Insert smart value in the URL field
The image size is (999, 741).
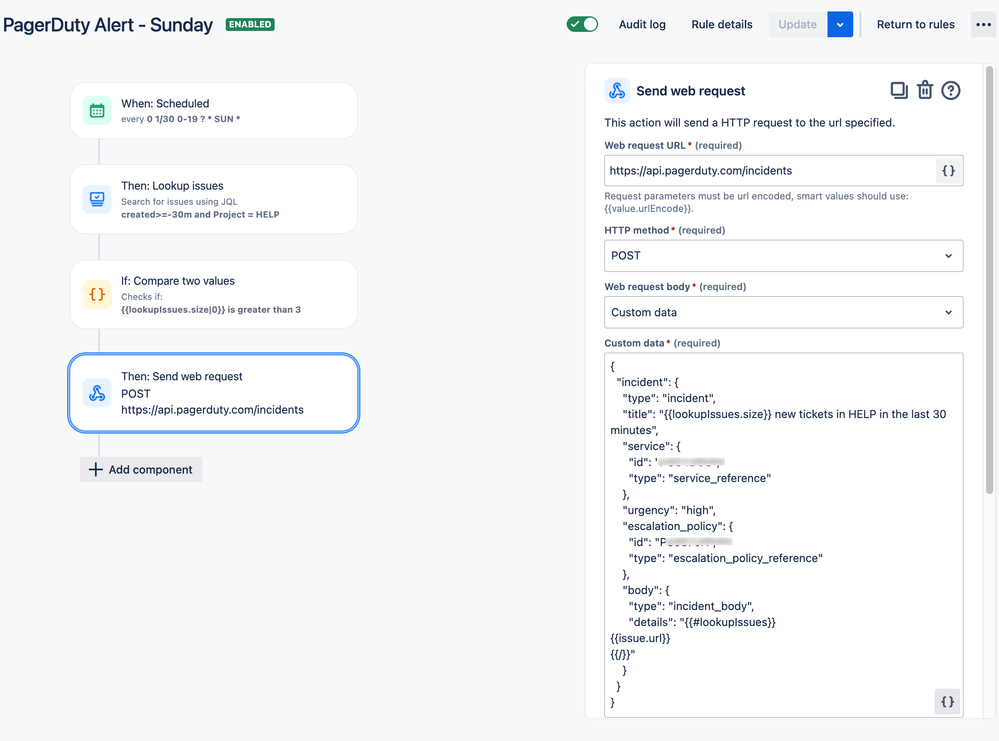pos(948,171)
